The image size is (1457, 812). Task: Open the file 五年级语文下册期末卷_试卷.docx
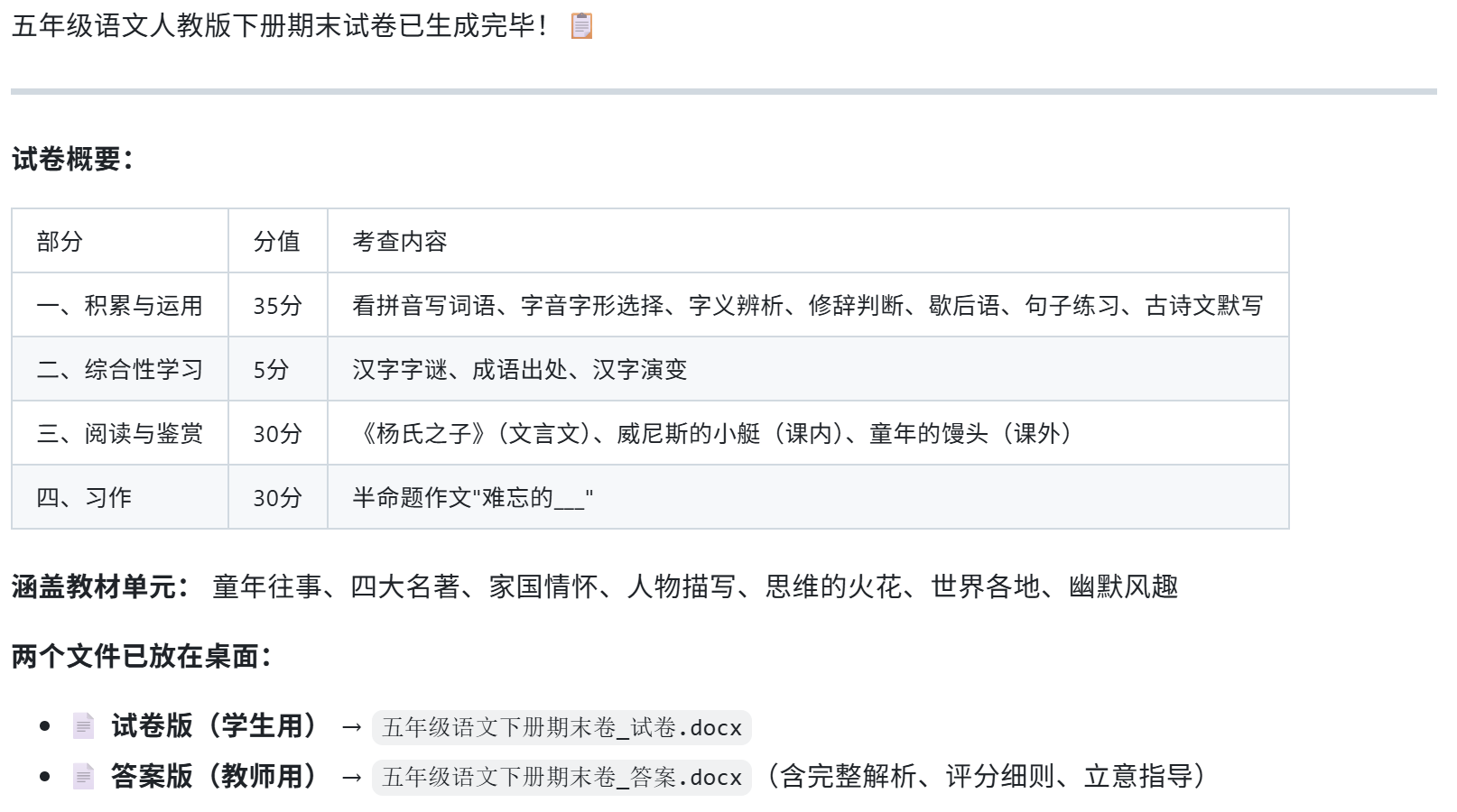click(x=561, y=727)
